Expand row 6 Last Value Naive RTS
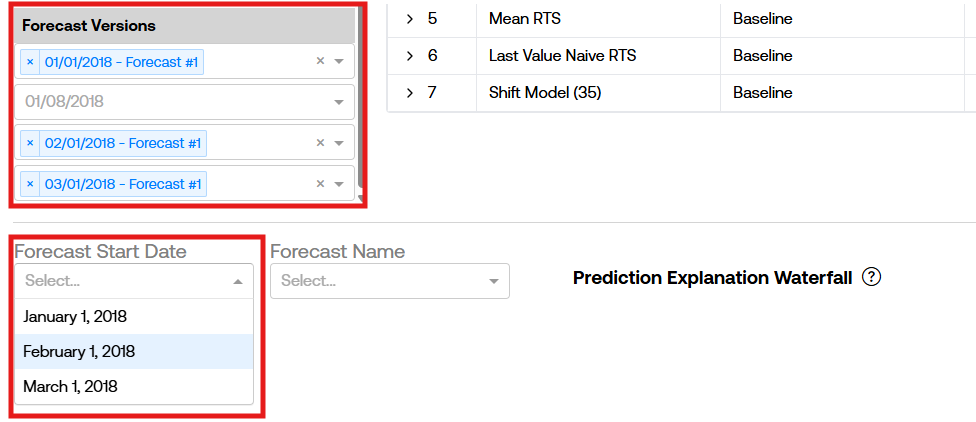Image resolution: width=976 pixels, height=422 pixels. coord(410,56)
